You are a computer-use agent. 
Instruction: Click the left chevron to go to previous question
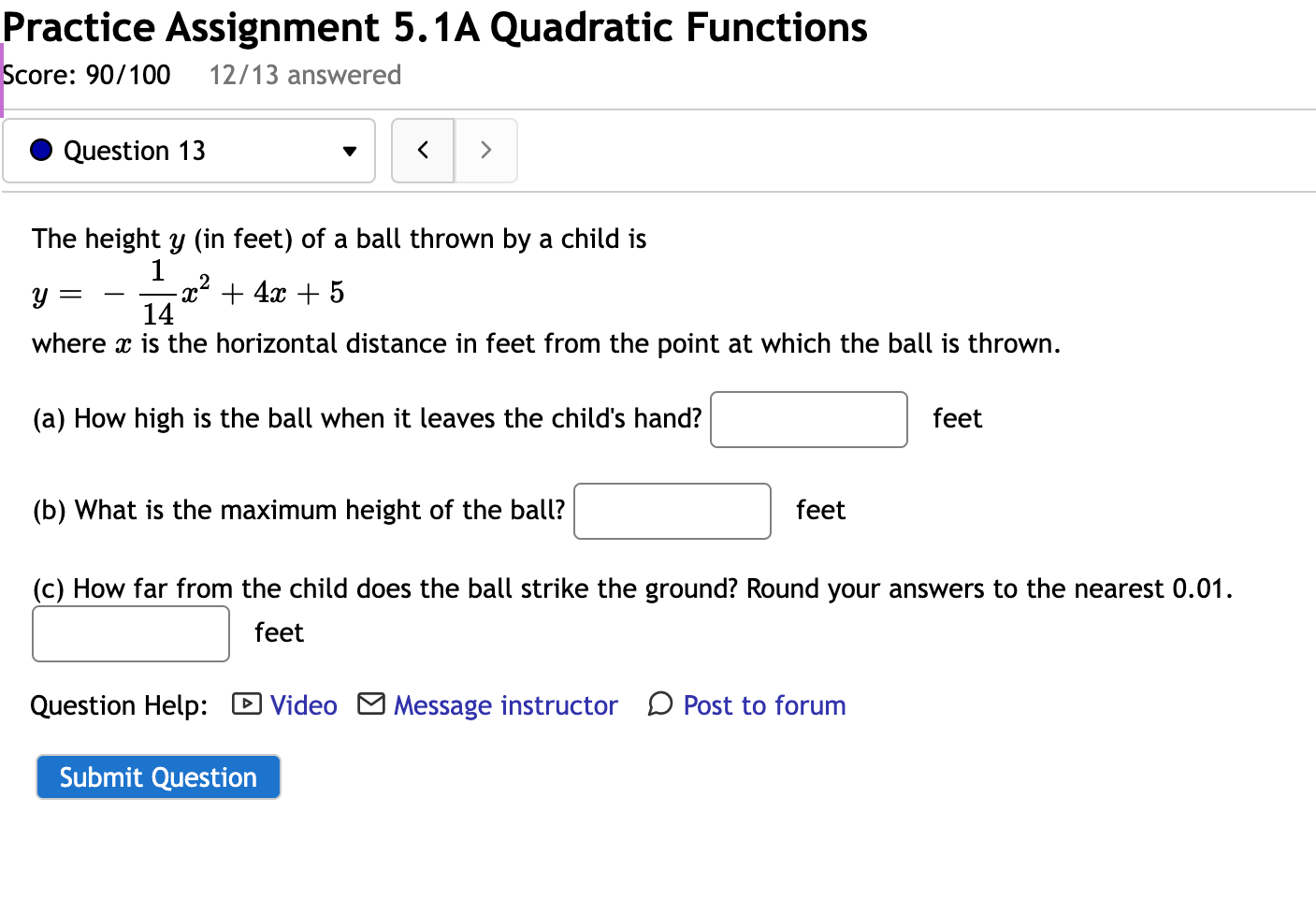click(x=423, y=150)
